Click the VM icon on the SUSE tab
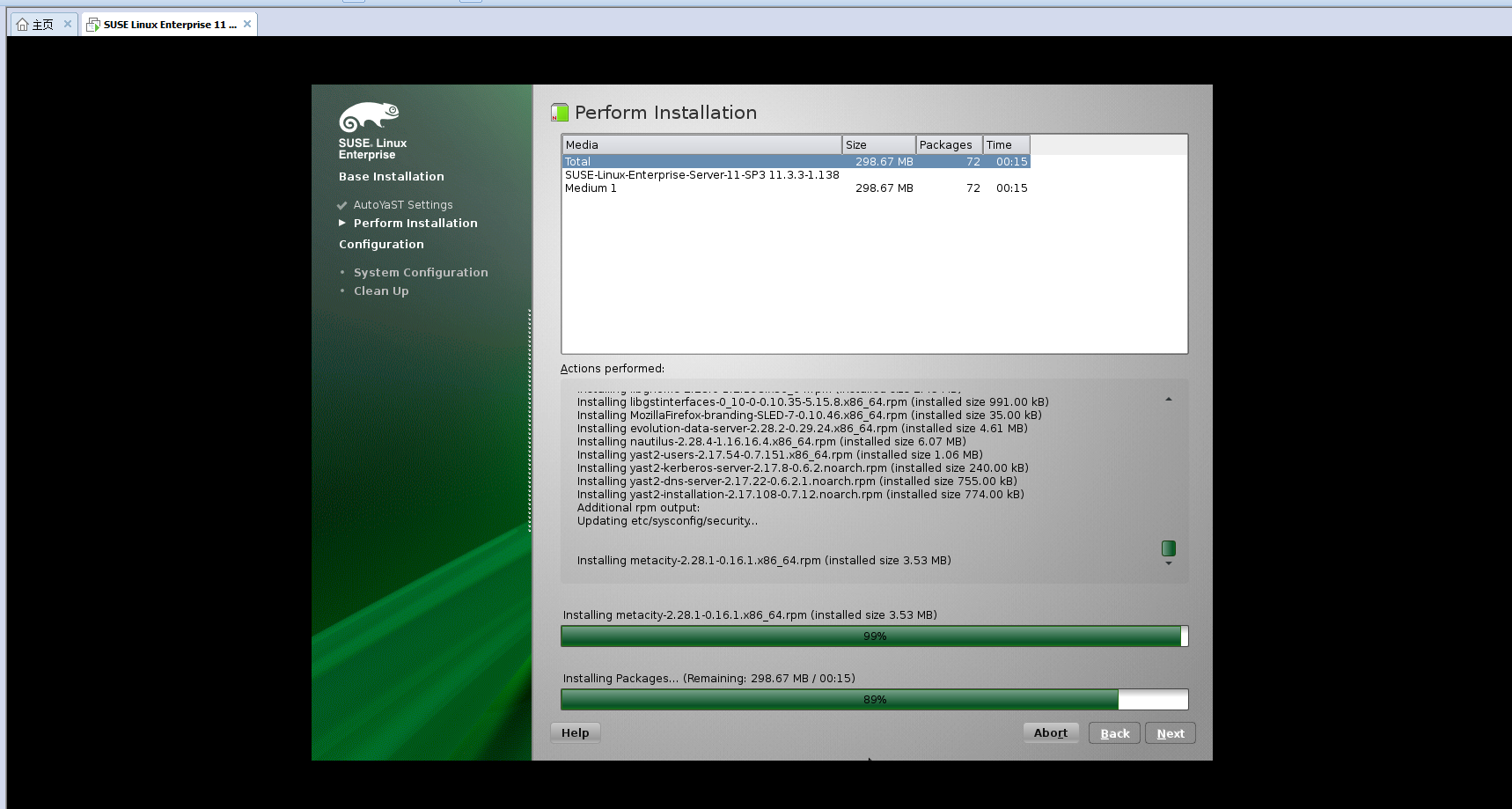The height and width of the screenshot is (809, 1512). point(93,25)
